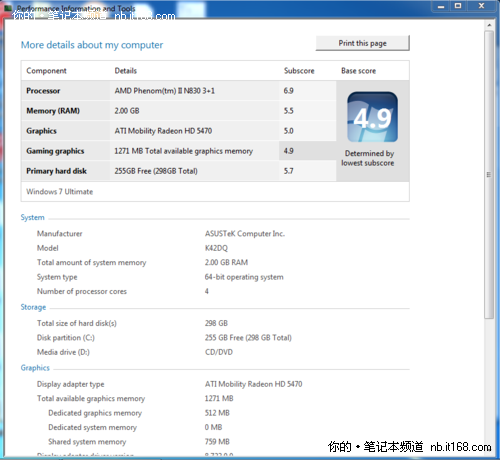Click the Processor subscore 6.9
Viewport: 500px width, 460px height.
pyautogui.click(x=289, y=91)
